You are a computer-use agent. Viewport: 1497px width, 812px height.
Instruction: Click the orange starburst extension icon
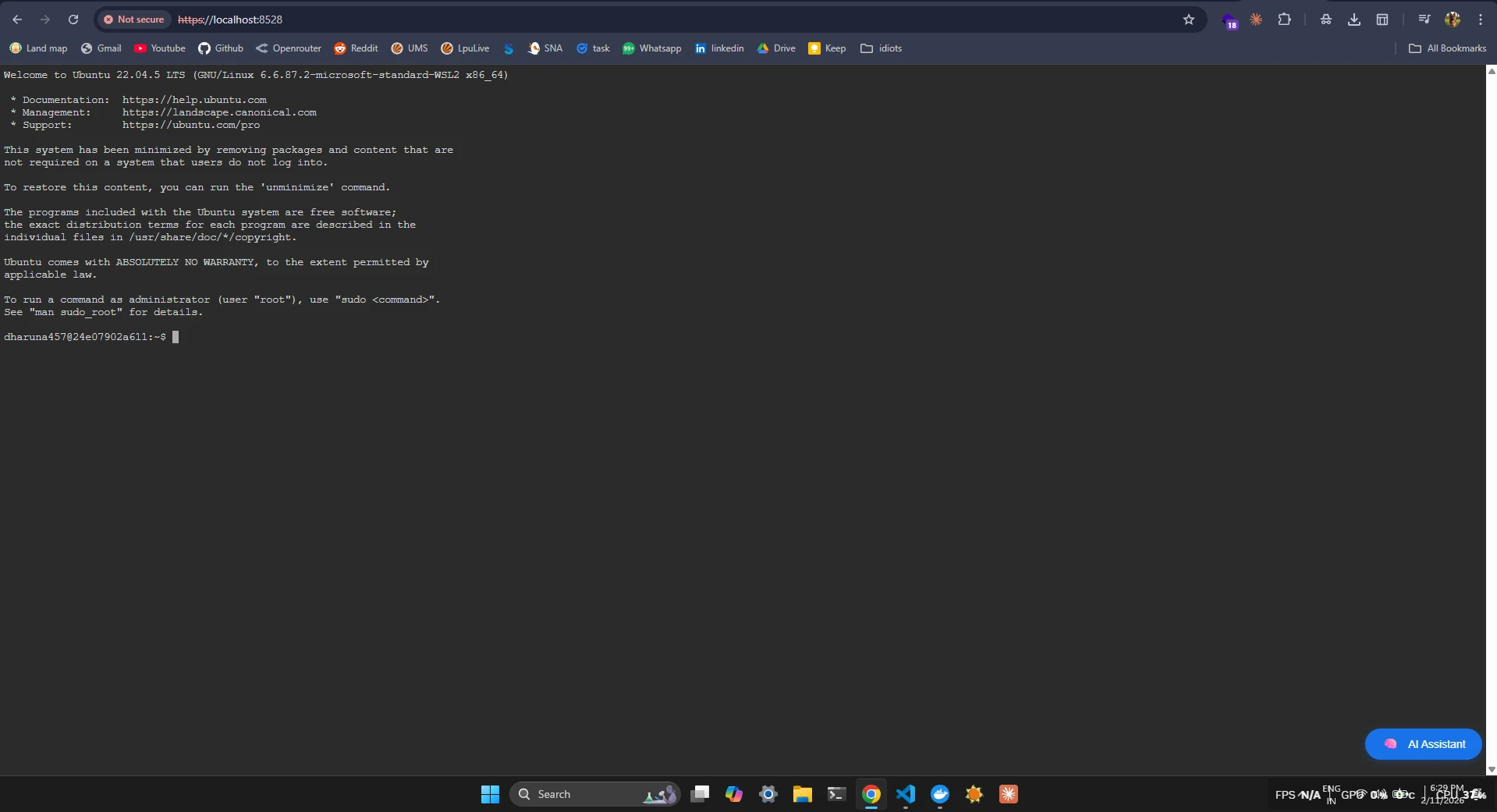(1255, 20)
